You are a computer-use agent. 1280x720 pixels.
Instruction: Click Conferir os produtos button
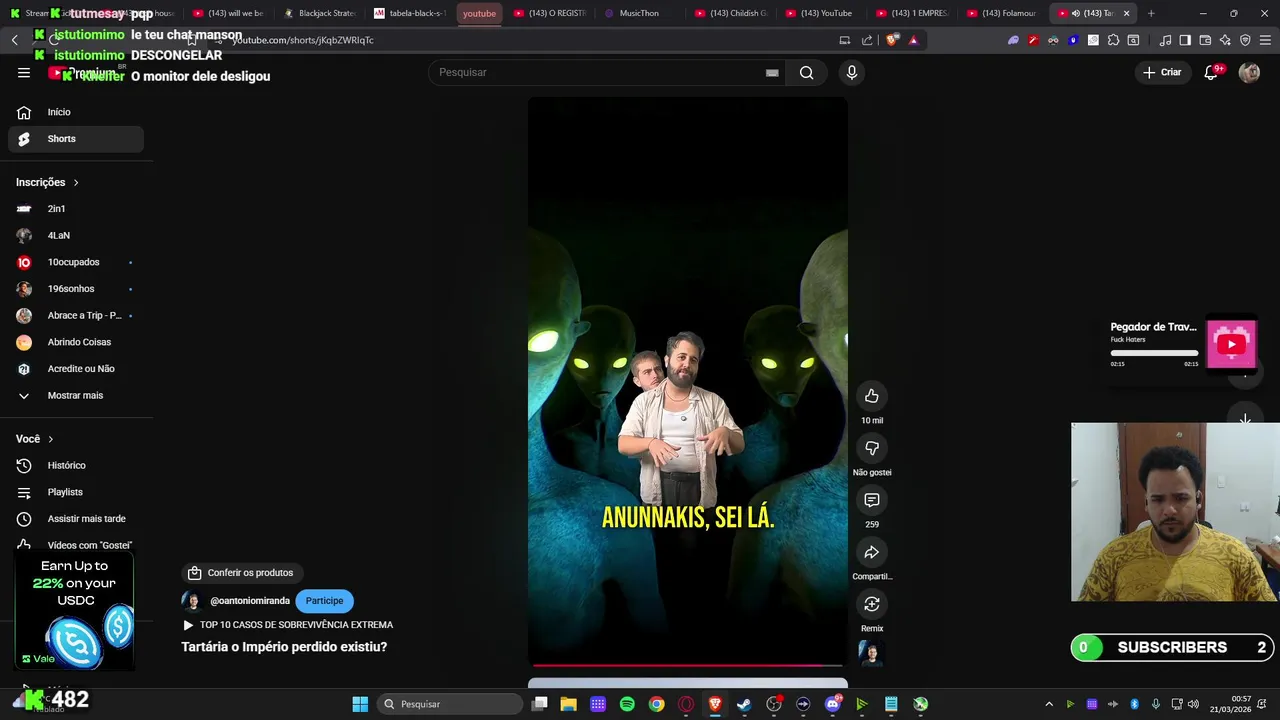(240, 573)
